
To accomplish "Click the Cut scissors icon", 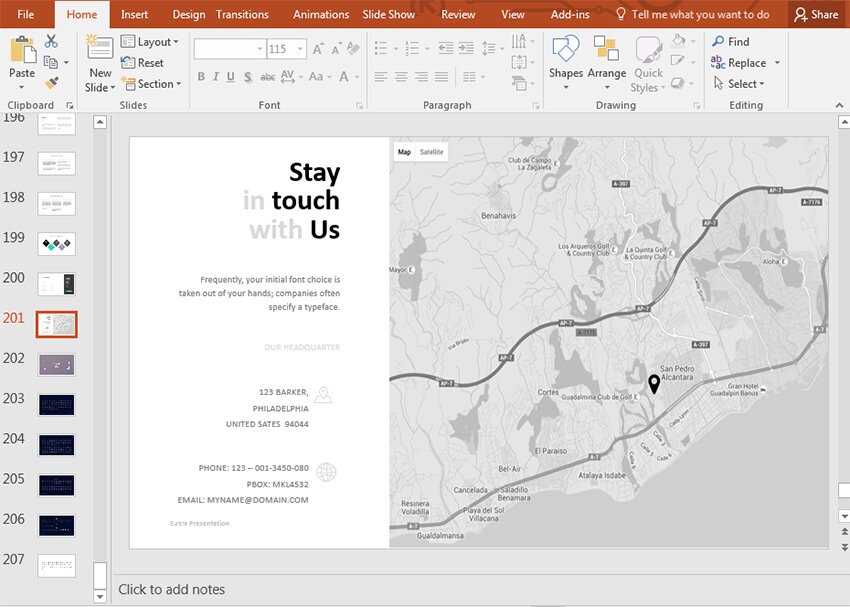I will pyautogui.click(x=52, y=42).
